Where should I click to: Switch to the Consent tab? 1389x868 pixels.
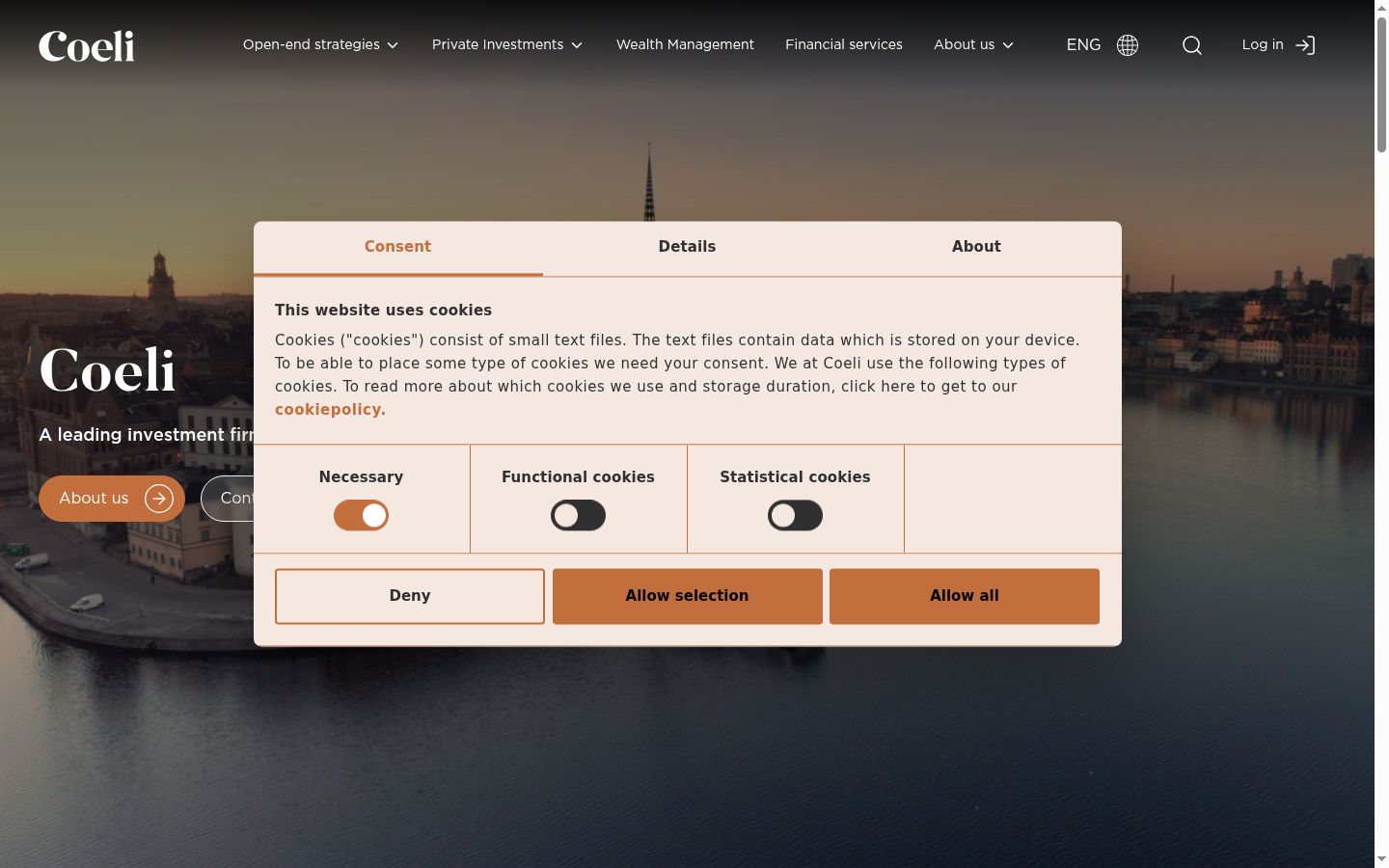pos(397,248)
